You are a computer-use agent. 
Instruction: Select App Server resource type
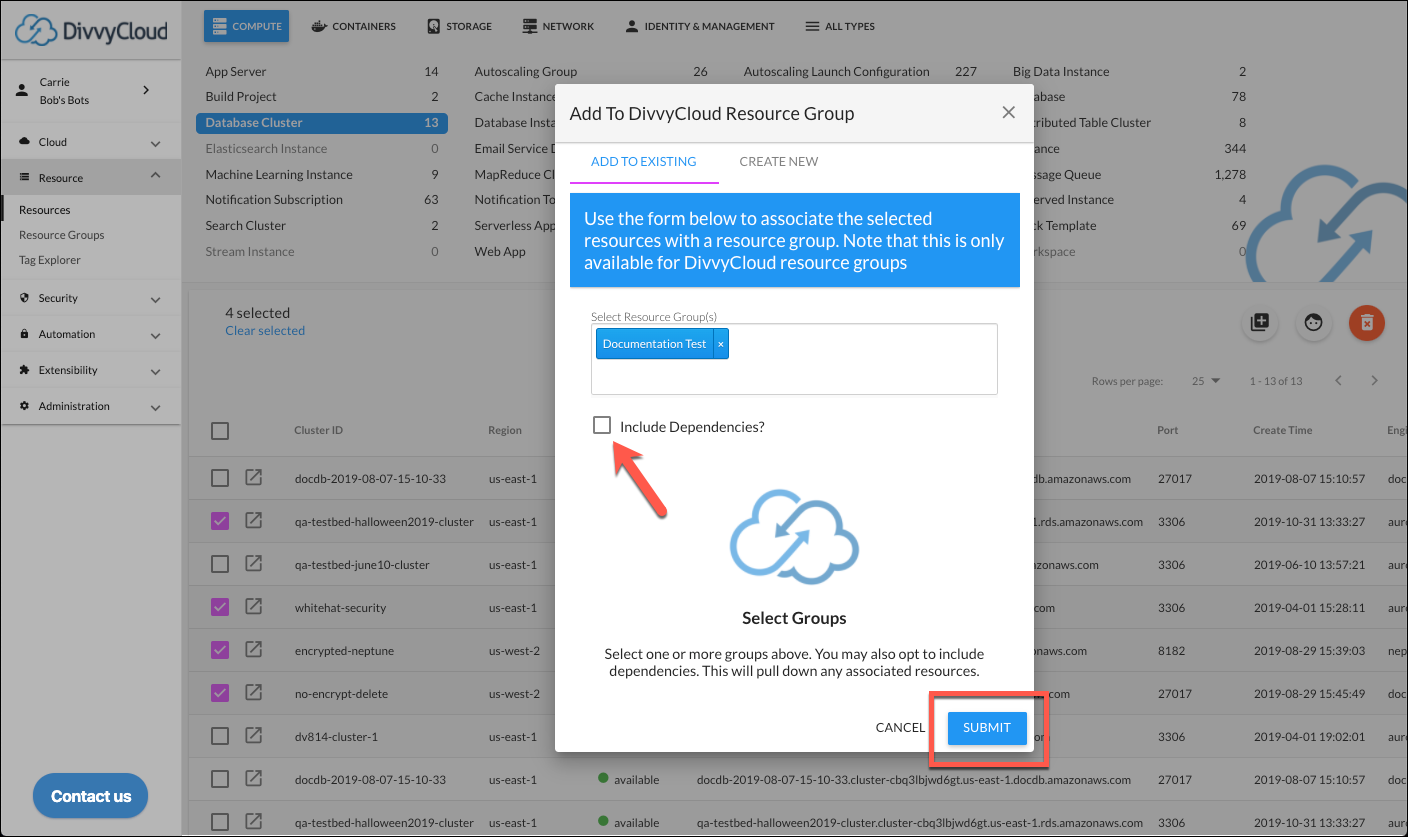point(321,72)
